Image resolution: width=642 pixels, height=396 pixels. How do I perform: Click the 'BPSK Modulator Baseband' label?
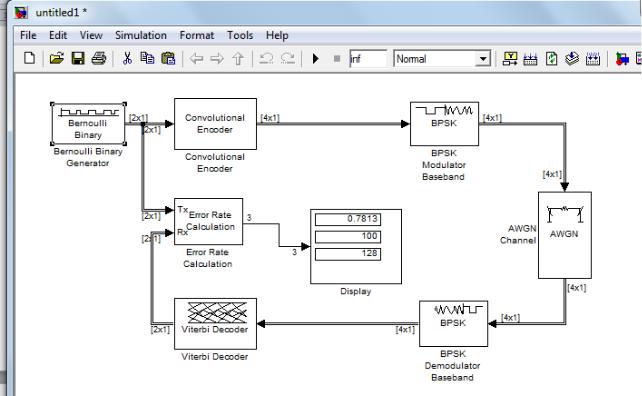tap(444, 165)
